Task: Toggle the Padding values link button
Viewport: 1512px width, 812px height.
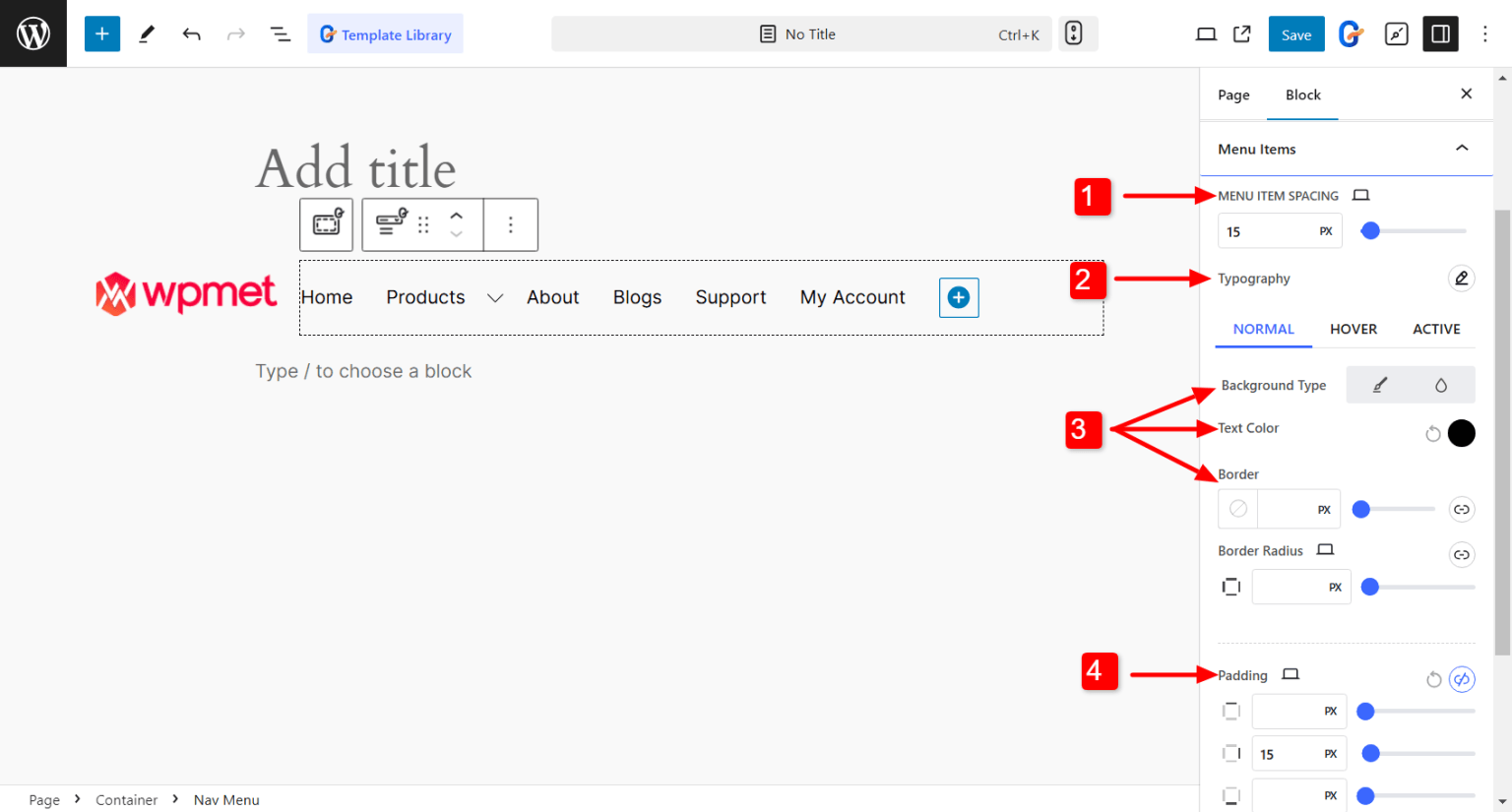Action: [x=1462, y=679]
